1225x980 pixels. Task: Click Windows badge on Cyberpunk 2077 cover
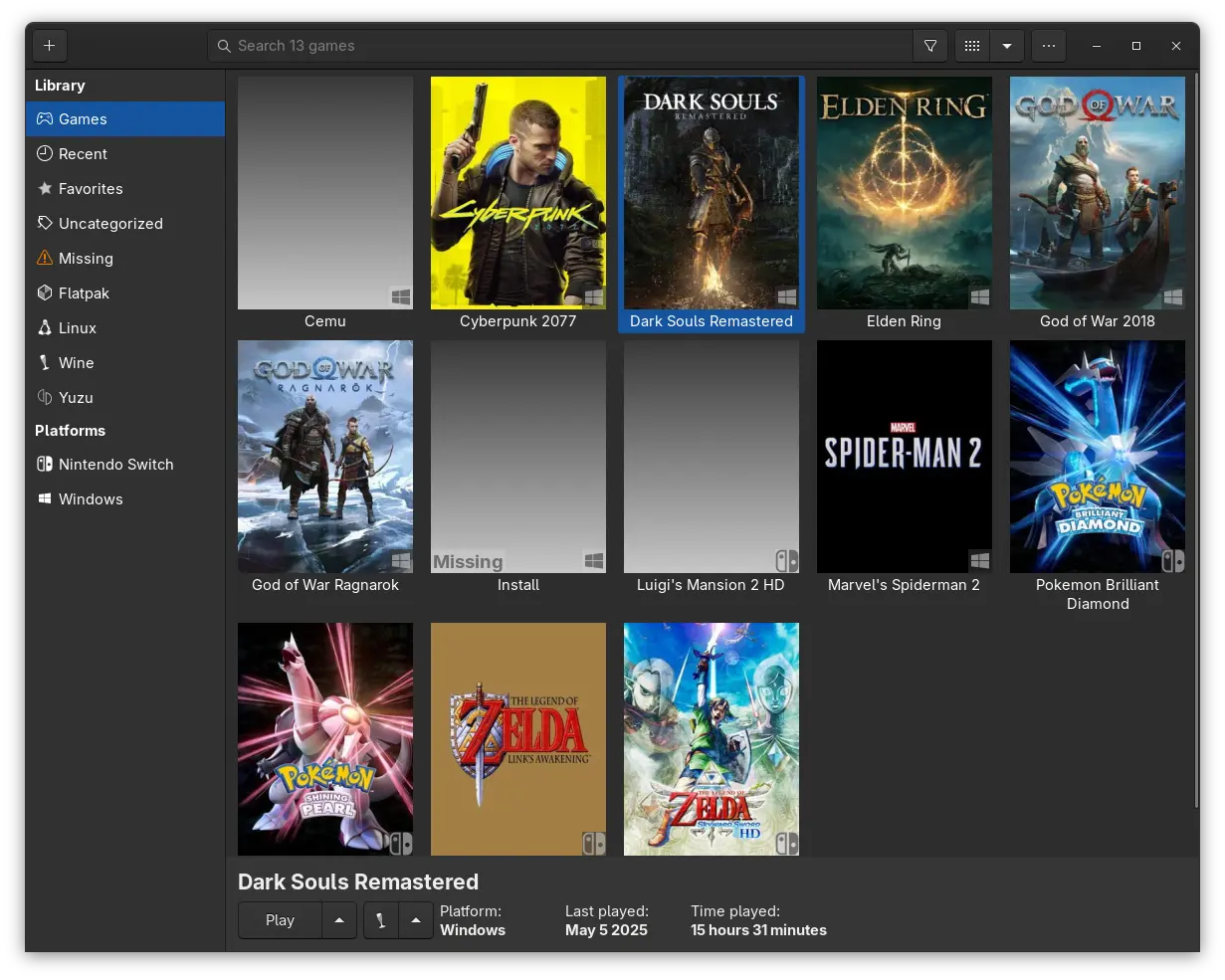coord(594,296)
